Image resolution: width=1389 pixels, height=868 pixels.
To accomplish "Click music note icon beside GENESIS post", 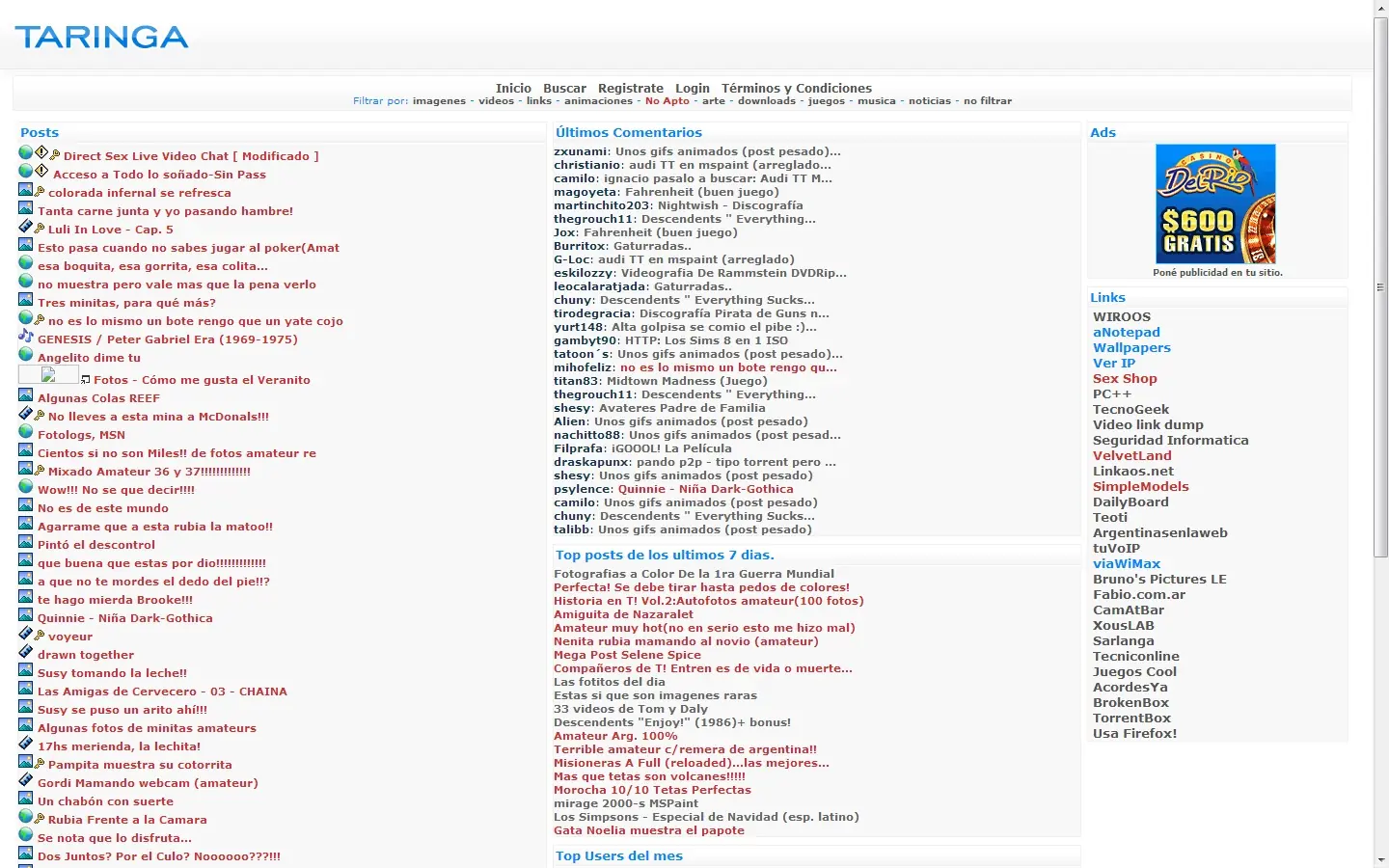I will 26,336.
